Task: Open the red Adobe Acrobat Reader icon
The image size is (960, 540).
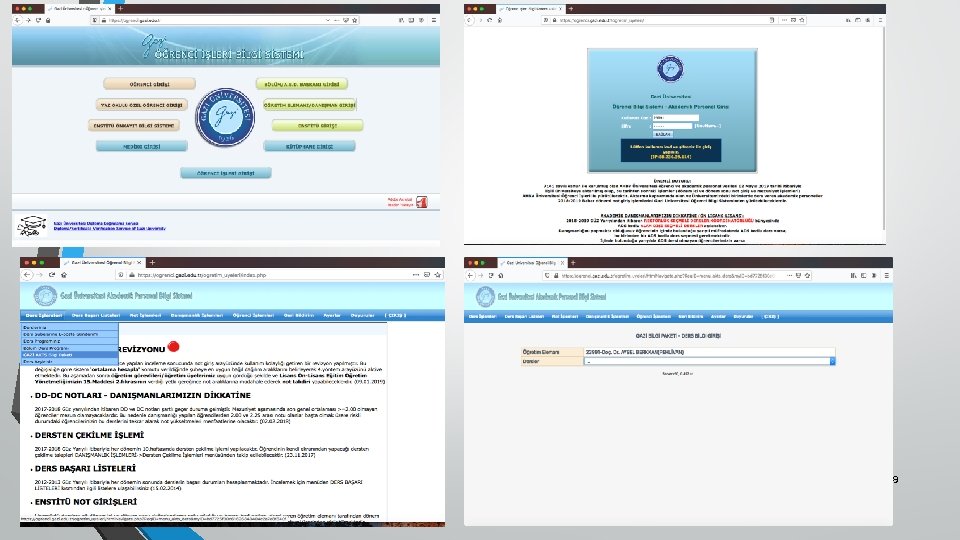Action: (422, 202)
